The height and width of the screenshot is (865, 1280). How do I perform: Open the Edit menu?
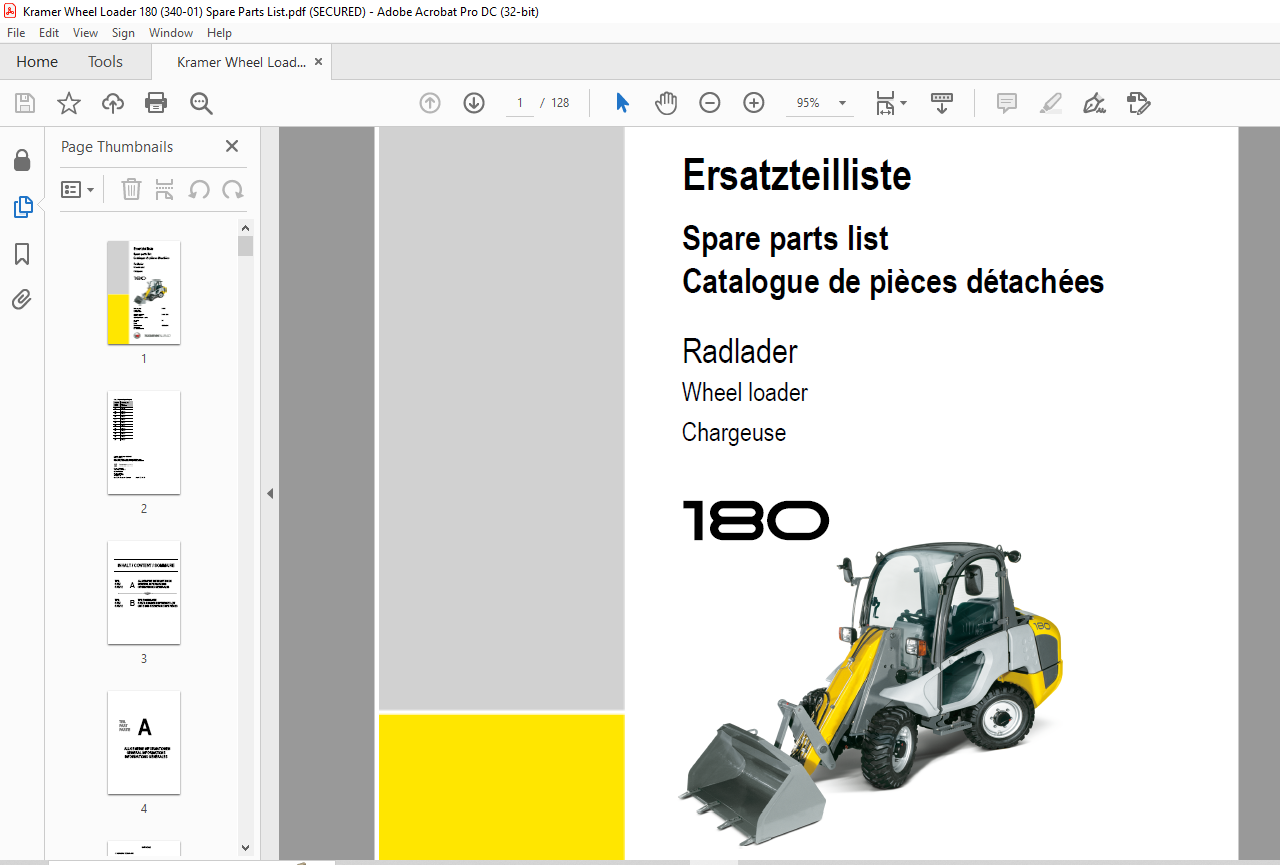pos(49,33)
